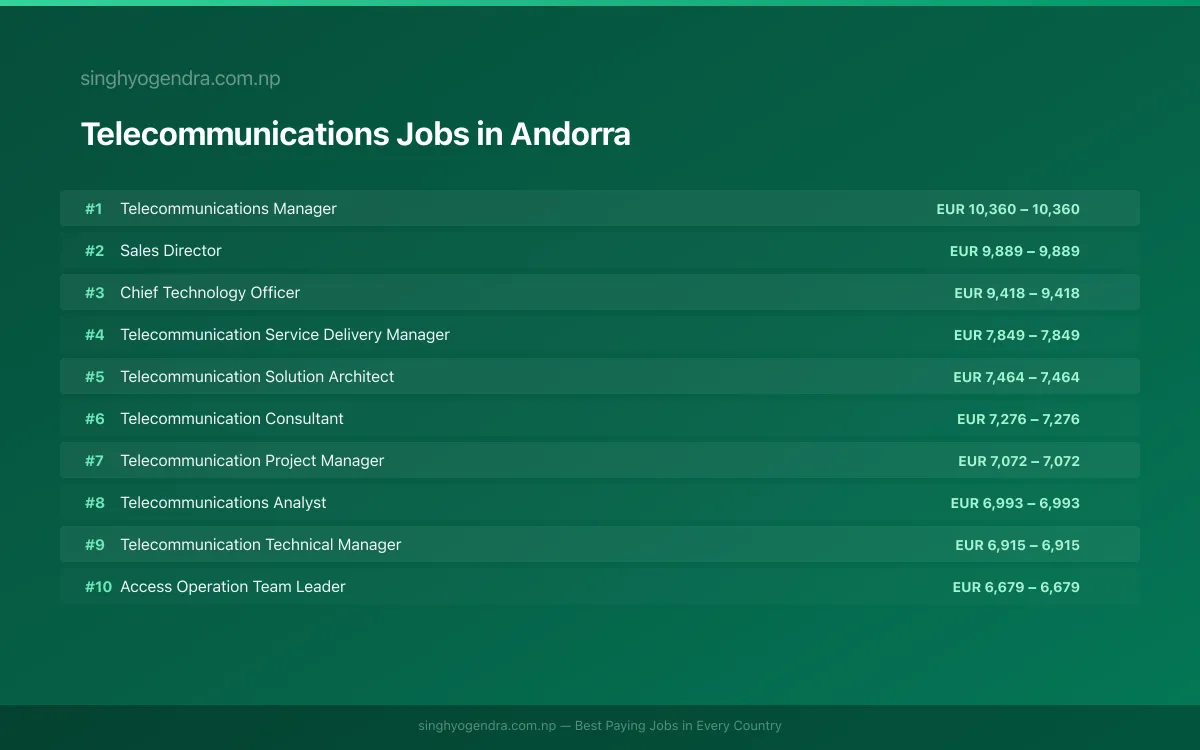Image resolution: width=1200 pixels, height=750 pixels.
Task: Click the #6 rank number
Action: (x=94, y=419)
